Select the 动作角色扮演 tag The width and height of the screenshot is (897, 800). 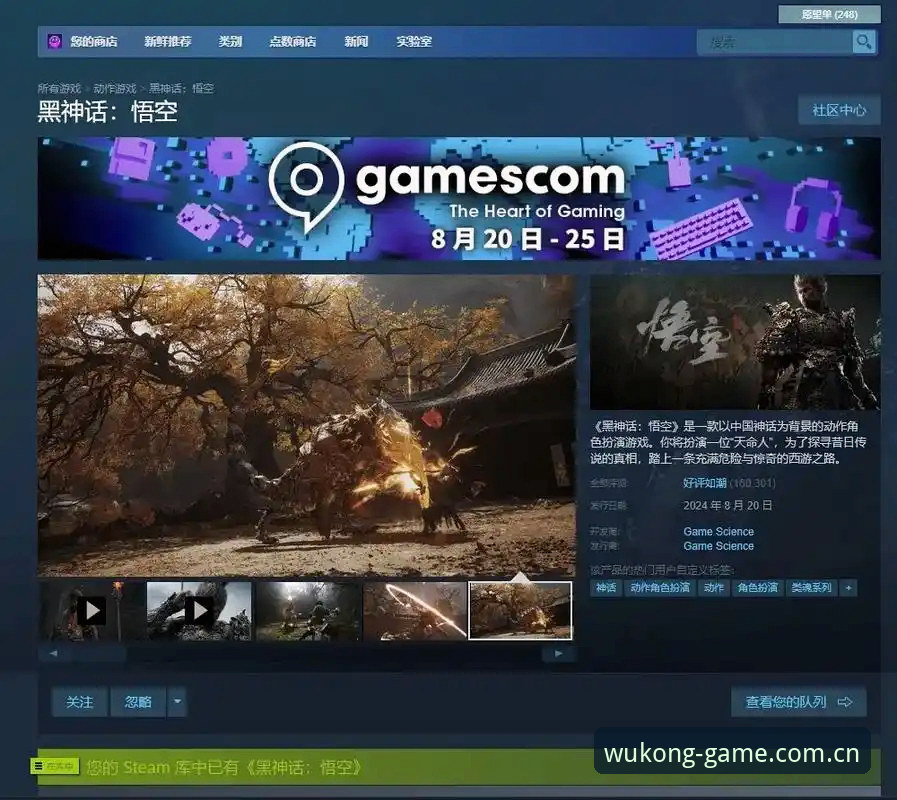pos(660,588)
